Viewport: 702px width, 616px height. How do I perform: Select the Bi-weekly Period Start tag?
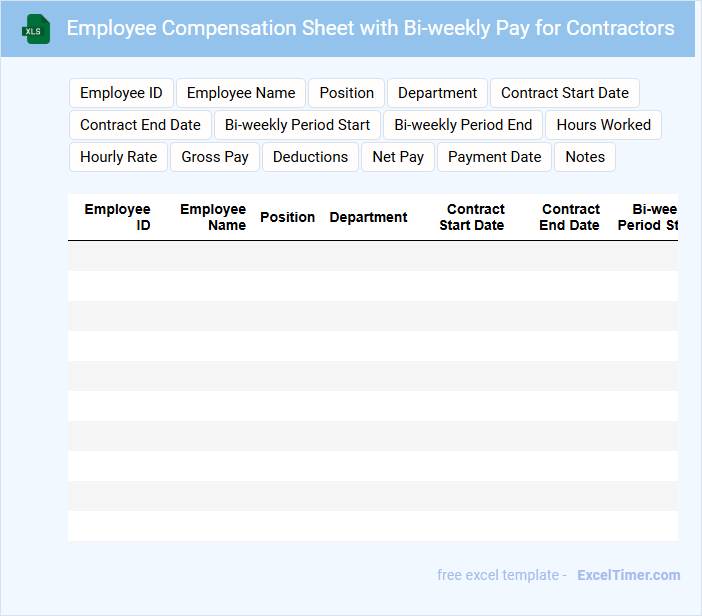point(297,125)
